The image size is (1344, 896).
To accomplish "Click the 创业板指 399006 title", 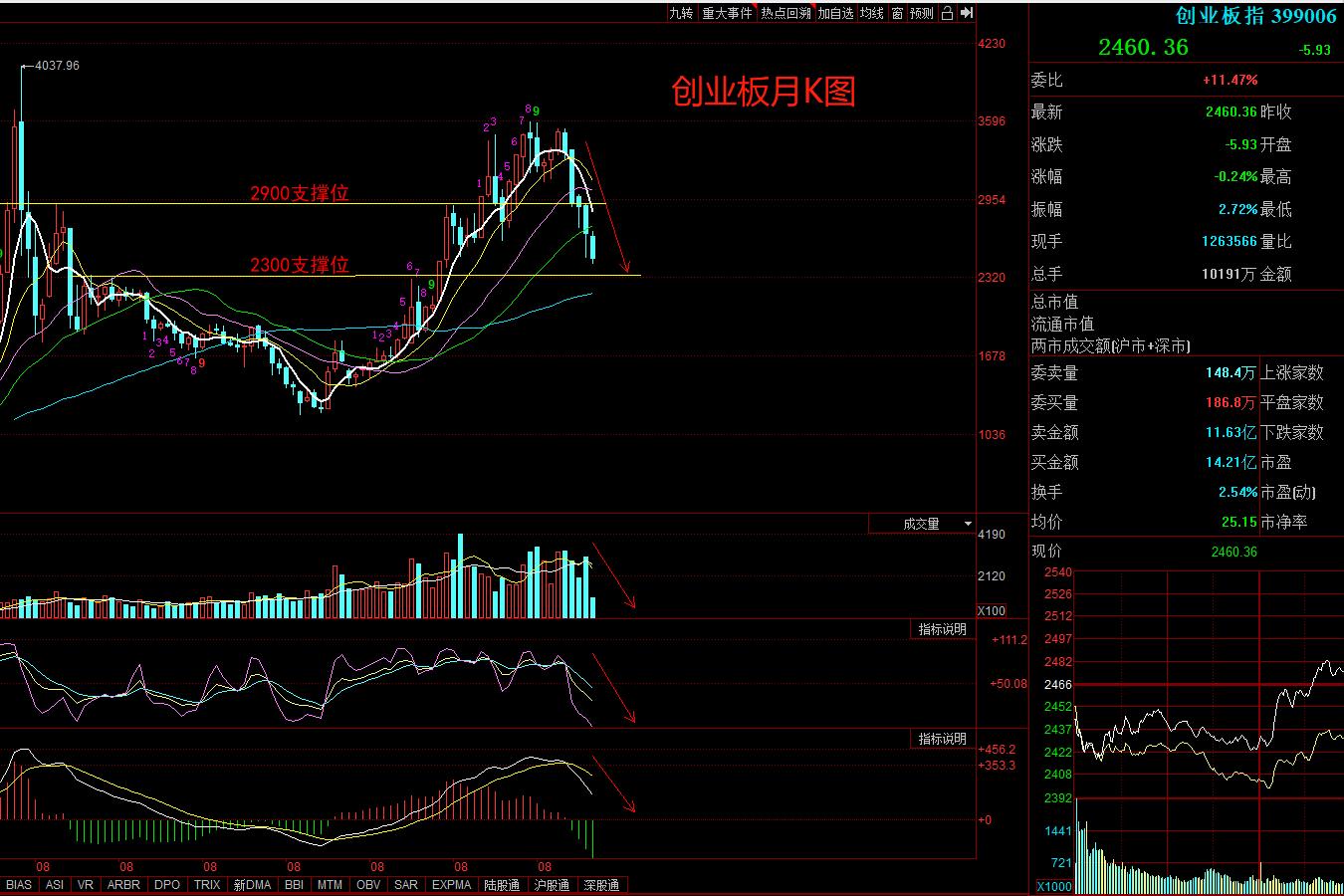I will click(x=1256, y=16).
